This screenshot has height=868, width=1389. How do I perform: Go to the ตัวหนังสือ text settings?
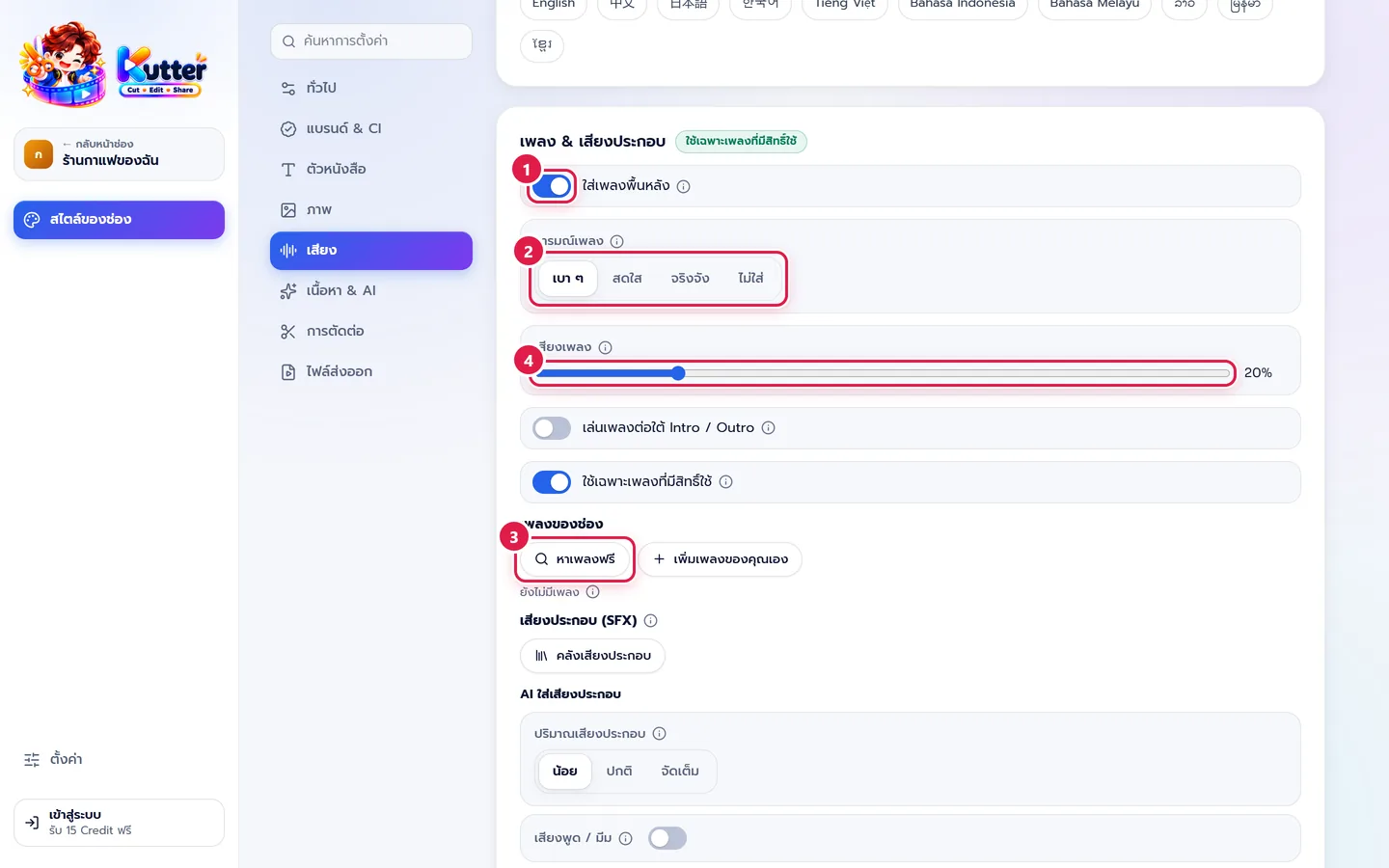(370, 169)
